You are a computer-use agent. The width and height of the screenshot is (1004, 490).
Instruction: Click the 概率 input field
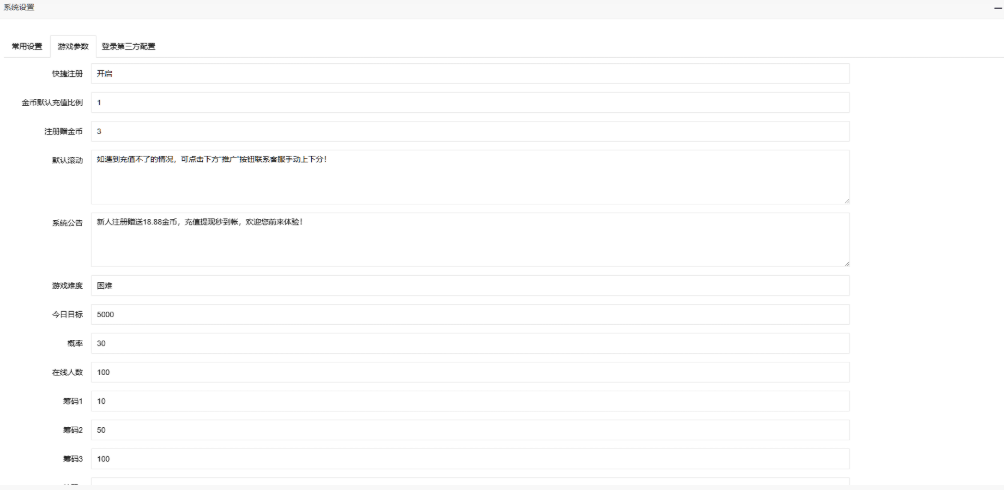[x=470, y=343]
